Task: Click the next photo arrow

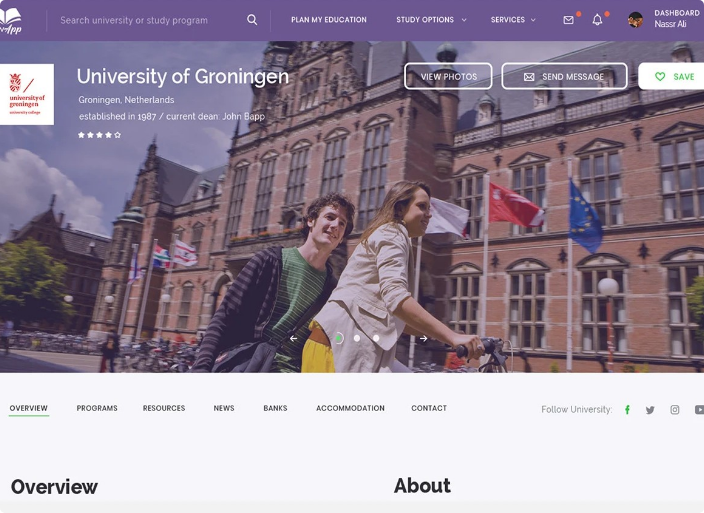Action: (423, 338)
